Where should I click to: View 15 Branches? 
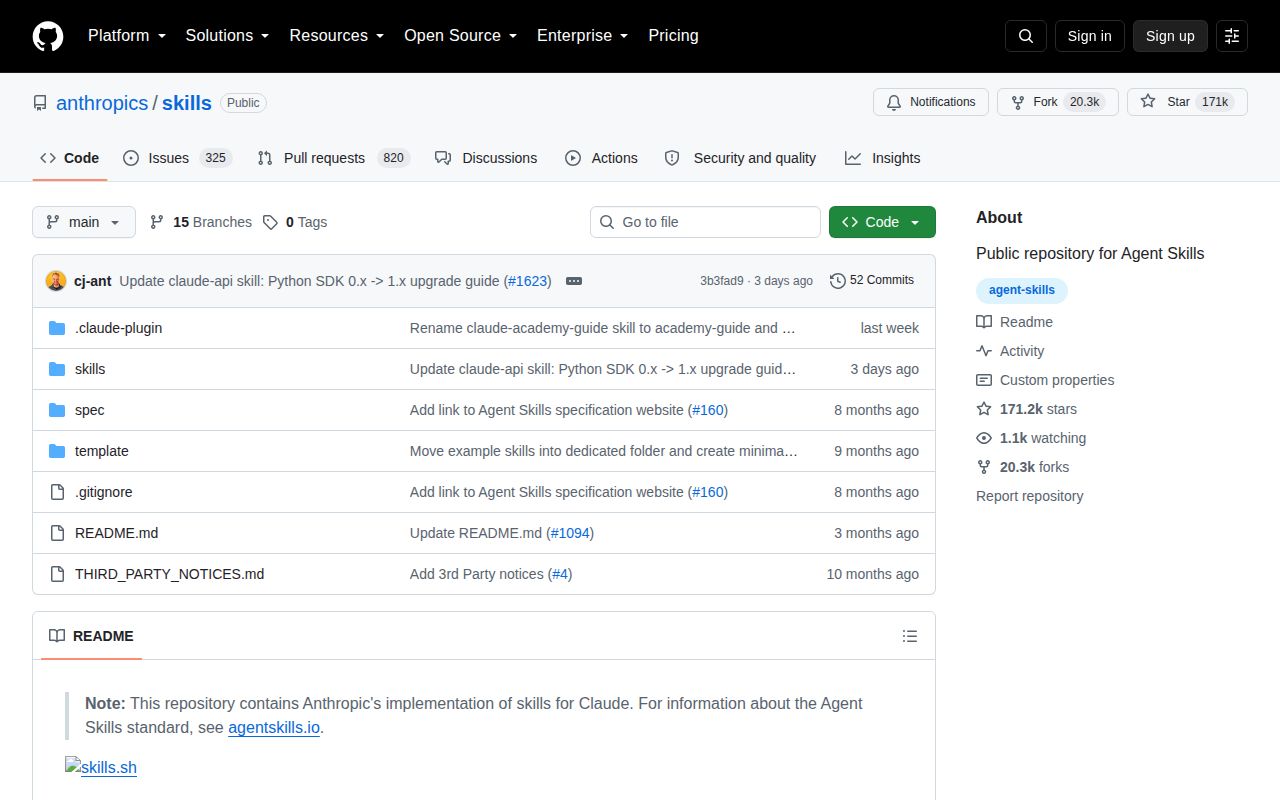201,222
